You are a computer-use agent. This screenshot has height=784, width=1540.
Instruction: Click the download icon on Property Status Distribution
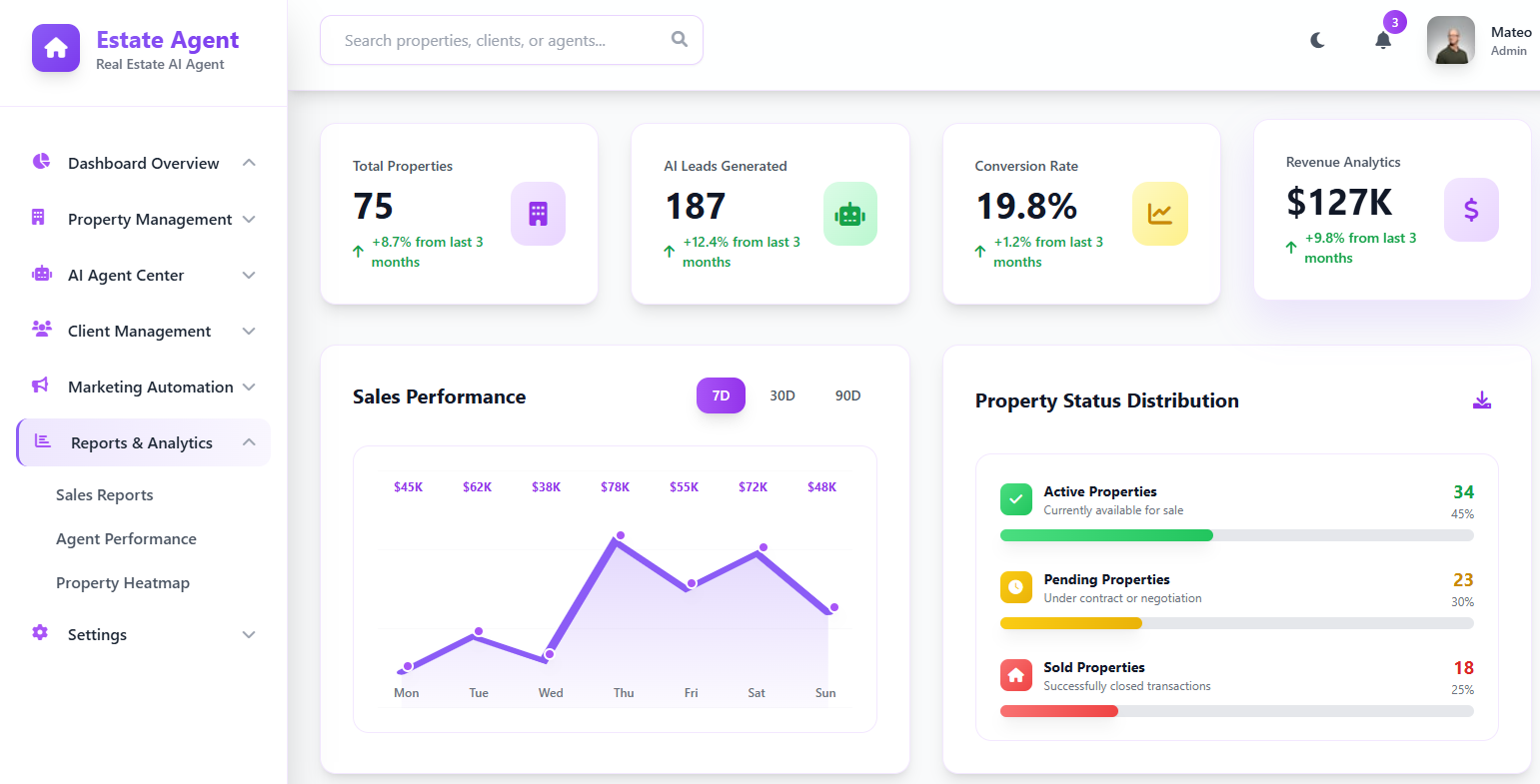[1482, 399]
